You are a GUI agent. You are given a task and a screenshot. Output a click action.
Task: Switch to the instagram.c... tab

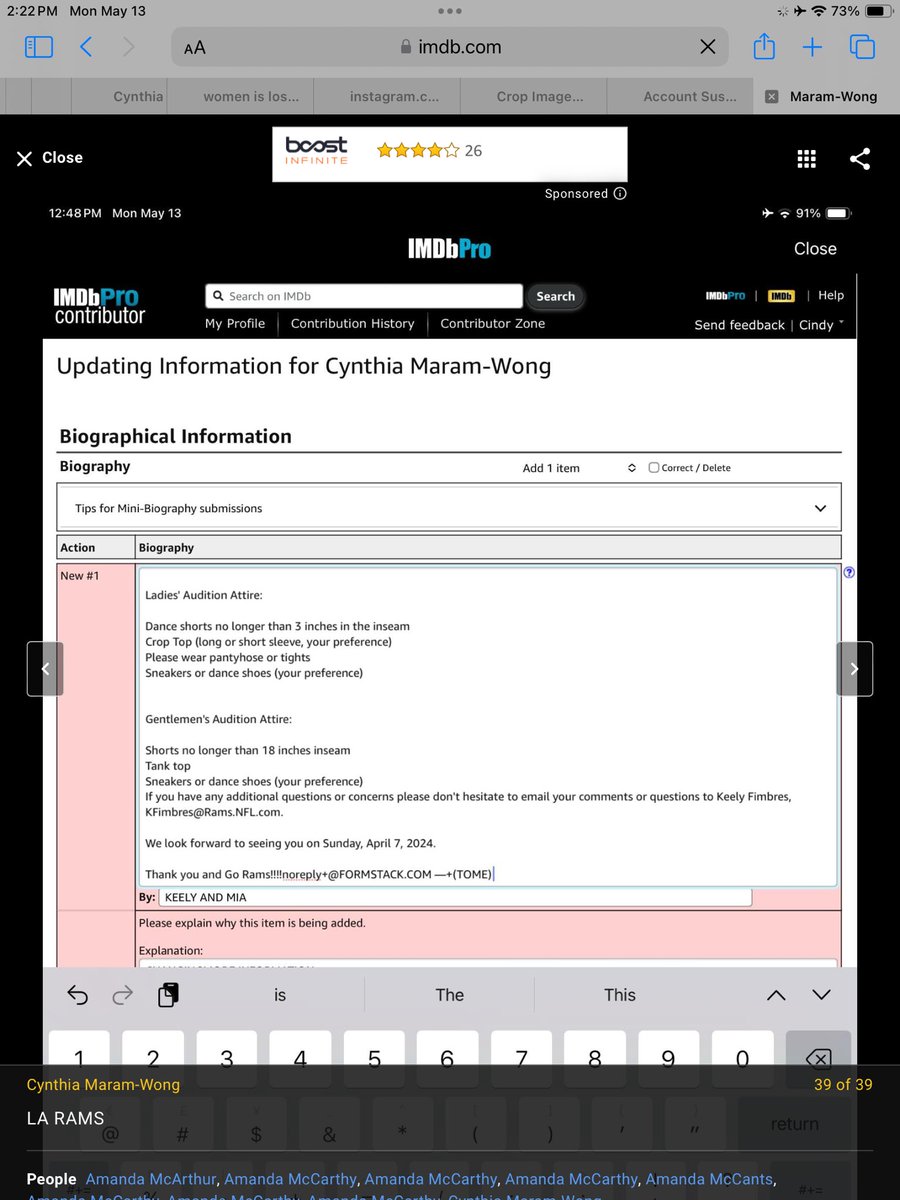[387, 97]
